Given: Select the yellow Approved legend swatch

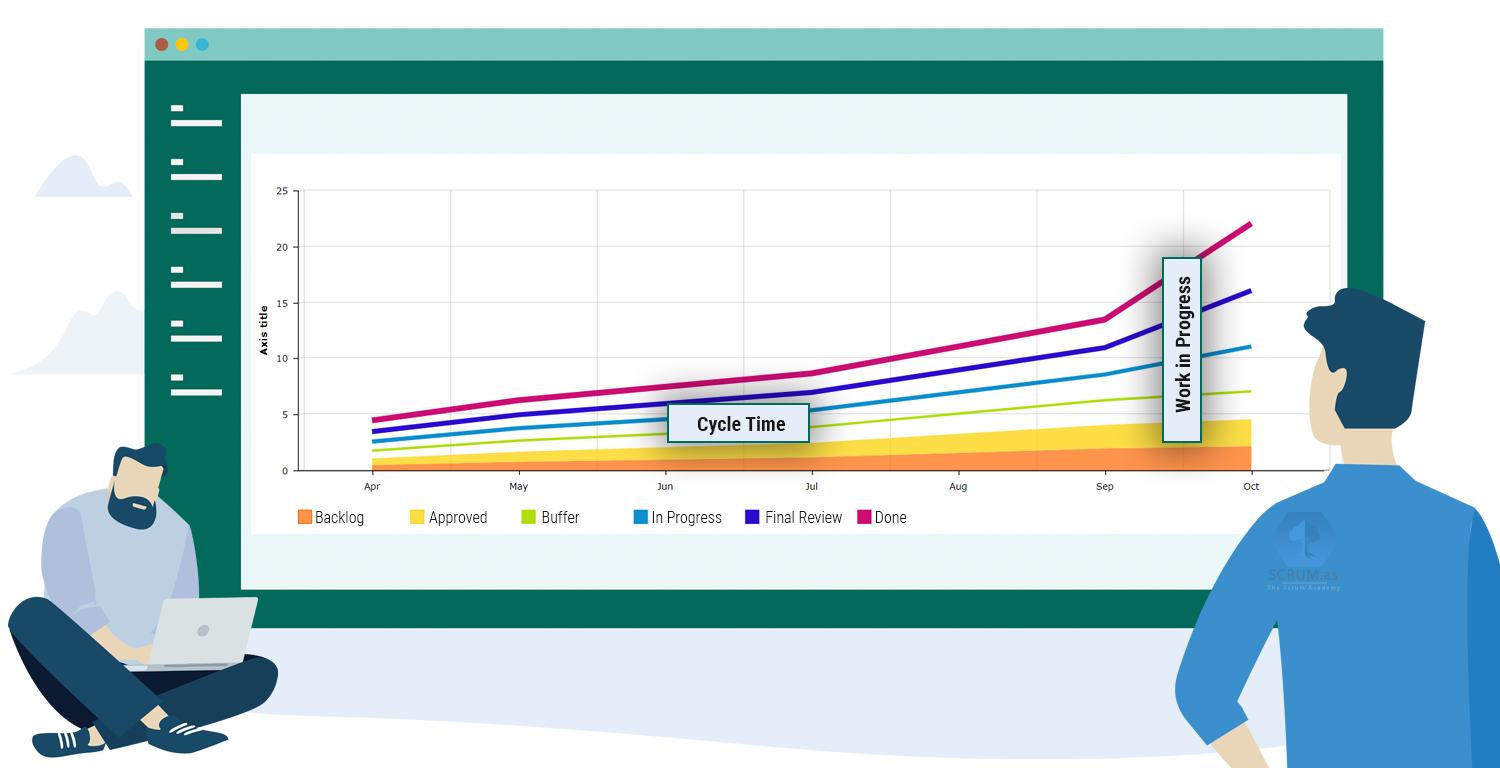Looking at the screenshot, I should (417, 517).
